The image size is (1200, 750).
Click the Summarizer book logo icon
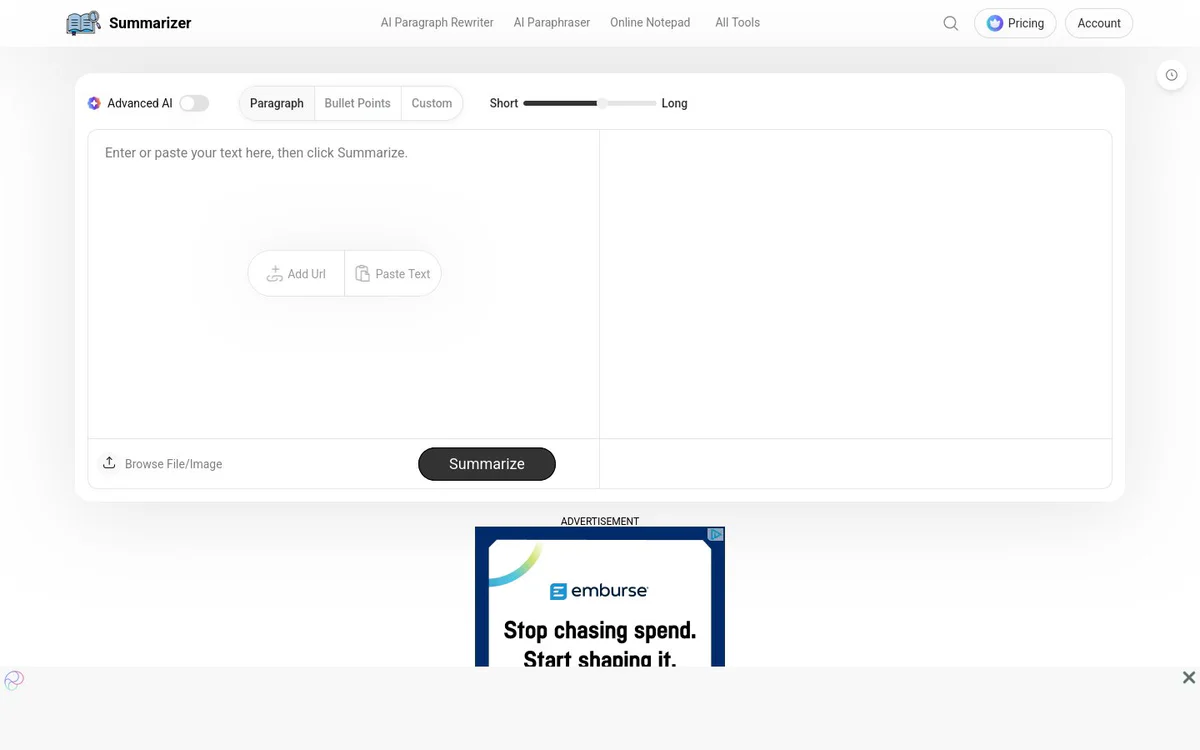[83, 23]
